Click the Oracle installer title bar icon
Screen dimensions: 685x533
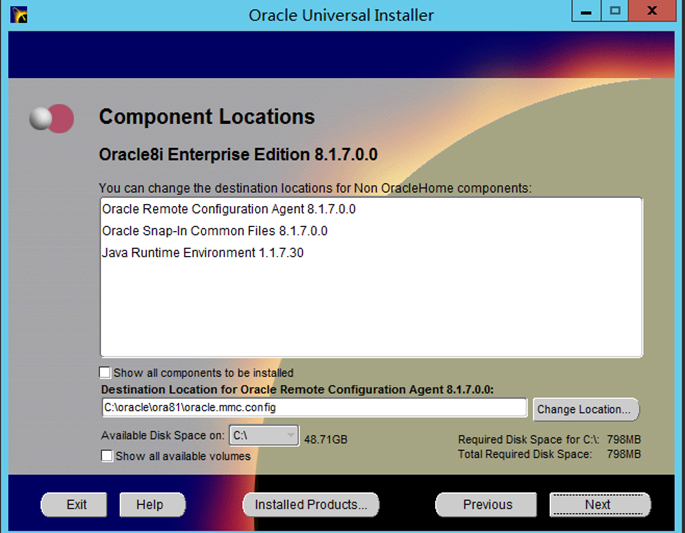click(18, 14)
